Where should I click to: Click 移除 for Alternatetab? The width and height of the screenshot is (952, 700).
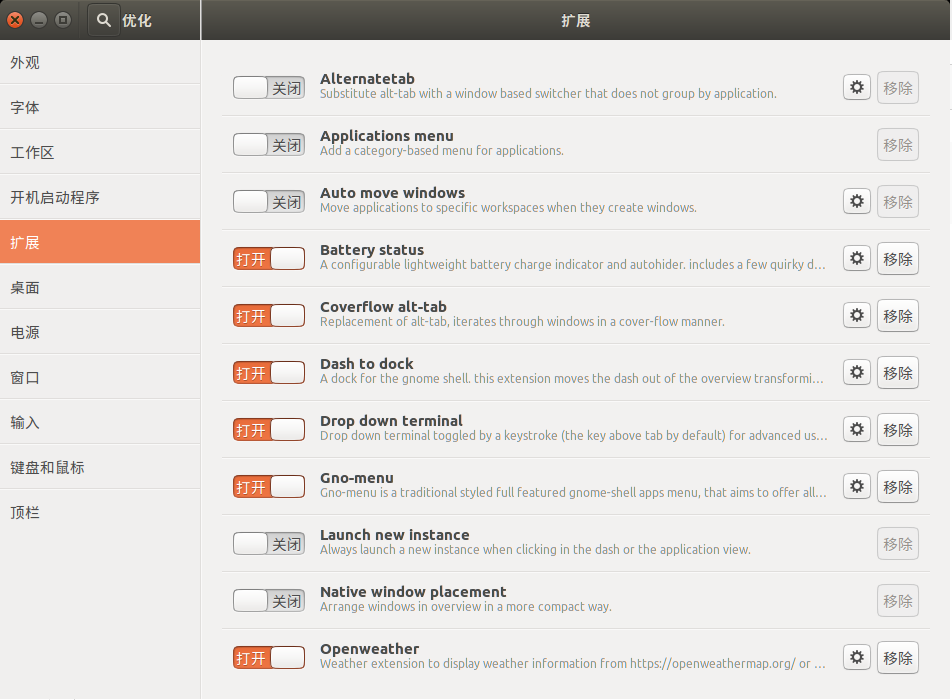(x=898, y=88)
